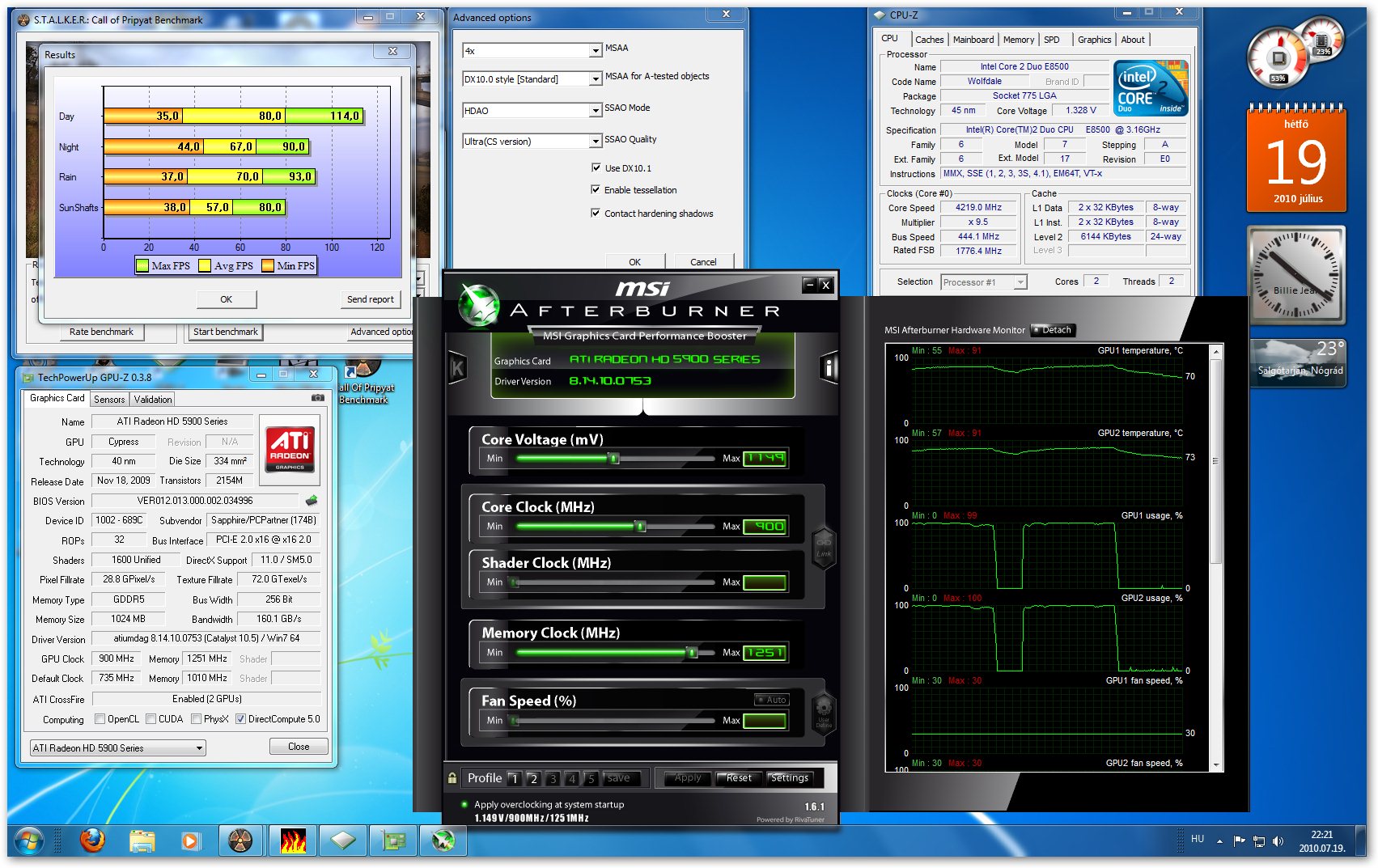The image size is (1378, 868).
Task: Toggle Contact hardening shadows checkbox
Action: point(596,213)
